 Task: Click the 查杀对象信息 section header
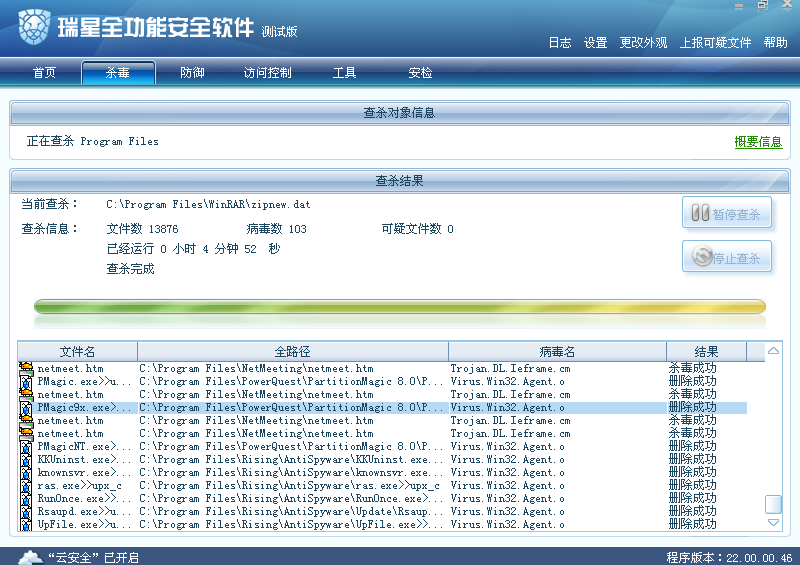[399, 113]
